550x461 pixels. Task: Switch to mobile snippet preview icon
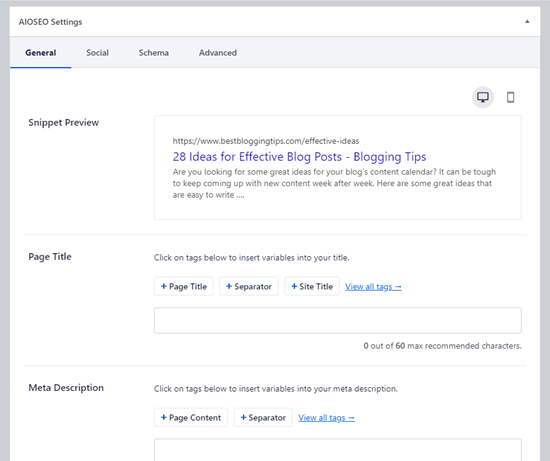coord(510,97)
